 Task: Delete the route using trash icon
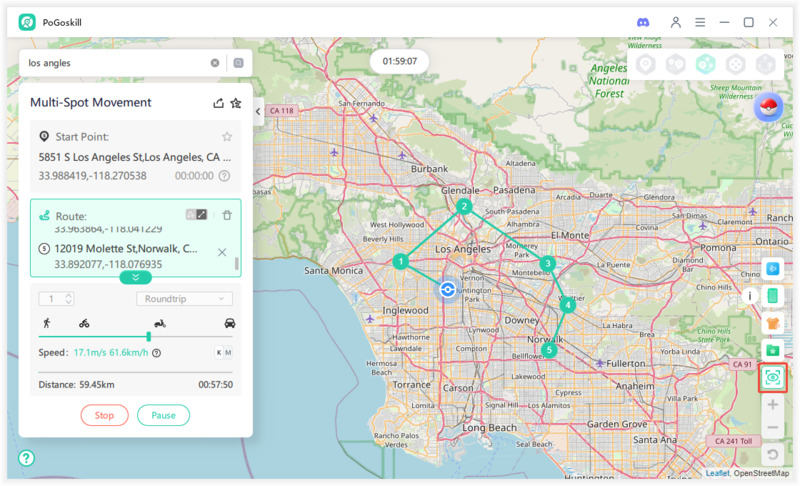(x=227, y=215)
